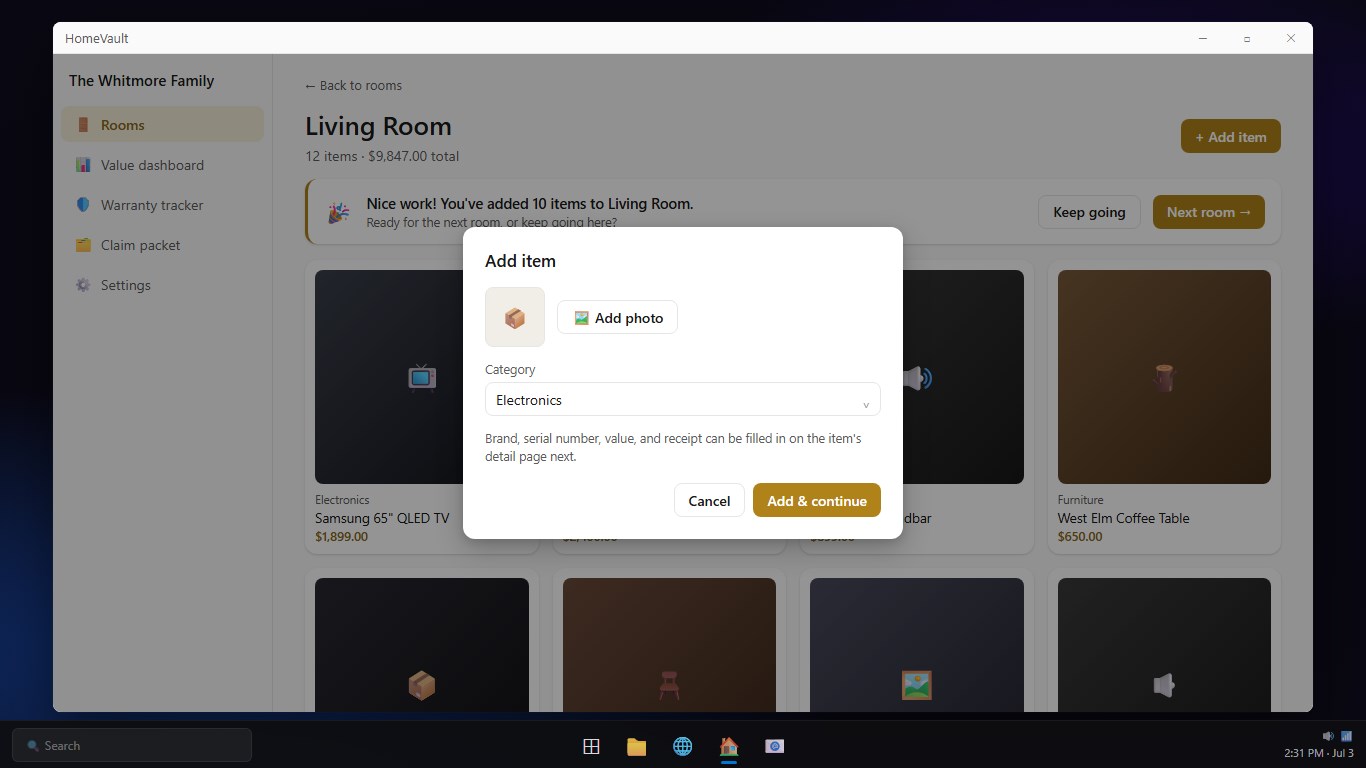This screenshot has height=768, width=1366.
Task: Open the West Elm Coffee Table thumbnail
Action: 1164,377
